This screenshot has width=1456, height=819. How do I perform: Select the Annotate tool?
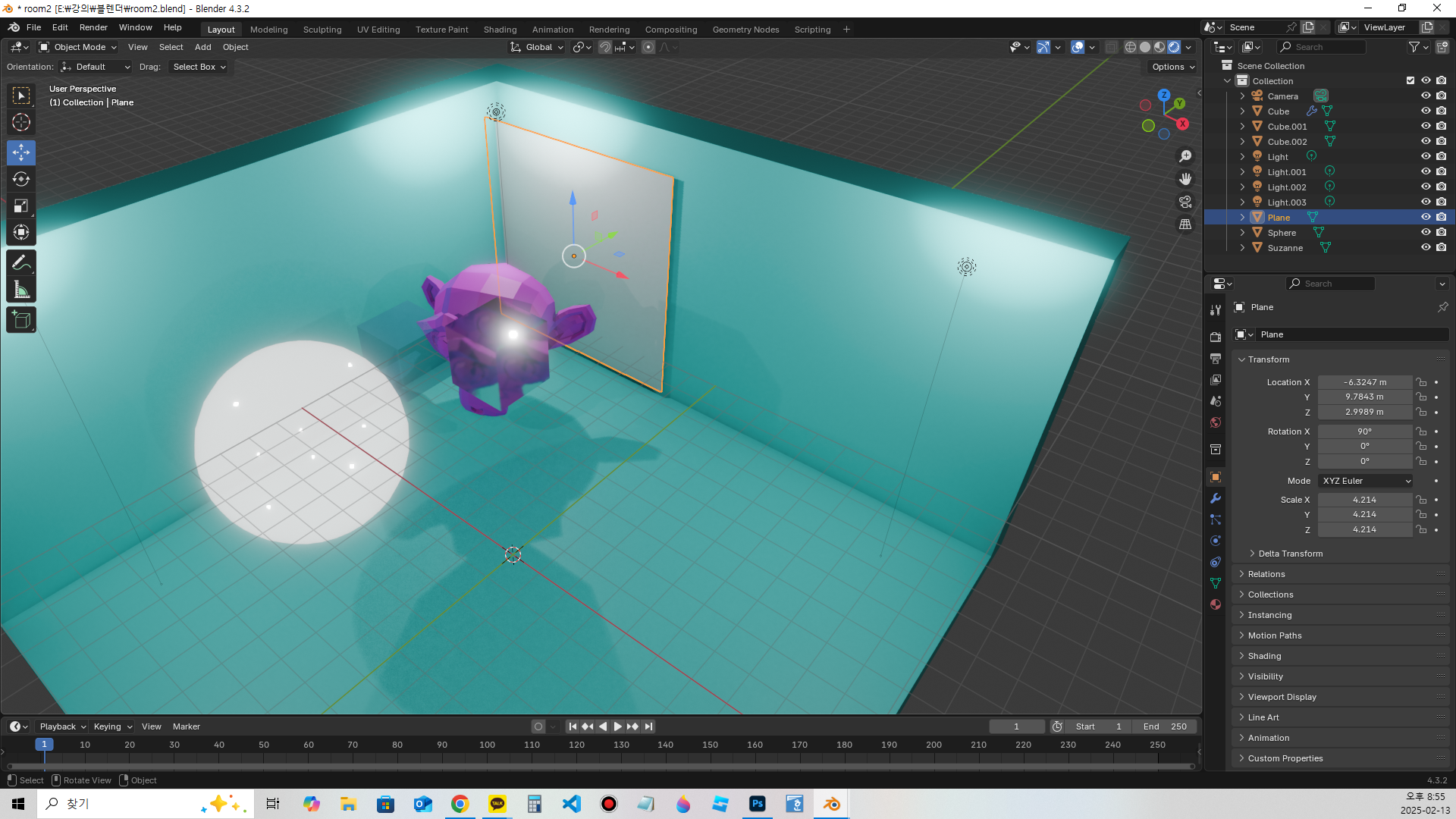(x=21, y=262)
